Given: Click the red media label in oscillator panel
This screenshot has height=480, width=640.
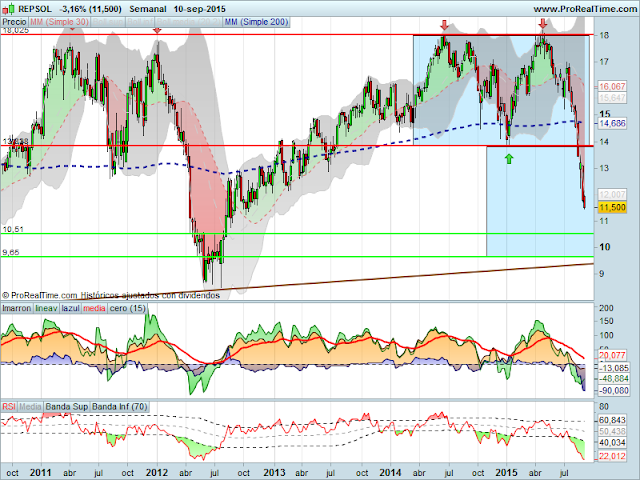Looking at the screenshot, I should [x=94, y=308].
